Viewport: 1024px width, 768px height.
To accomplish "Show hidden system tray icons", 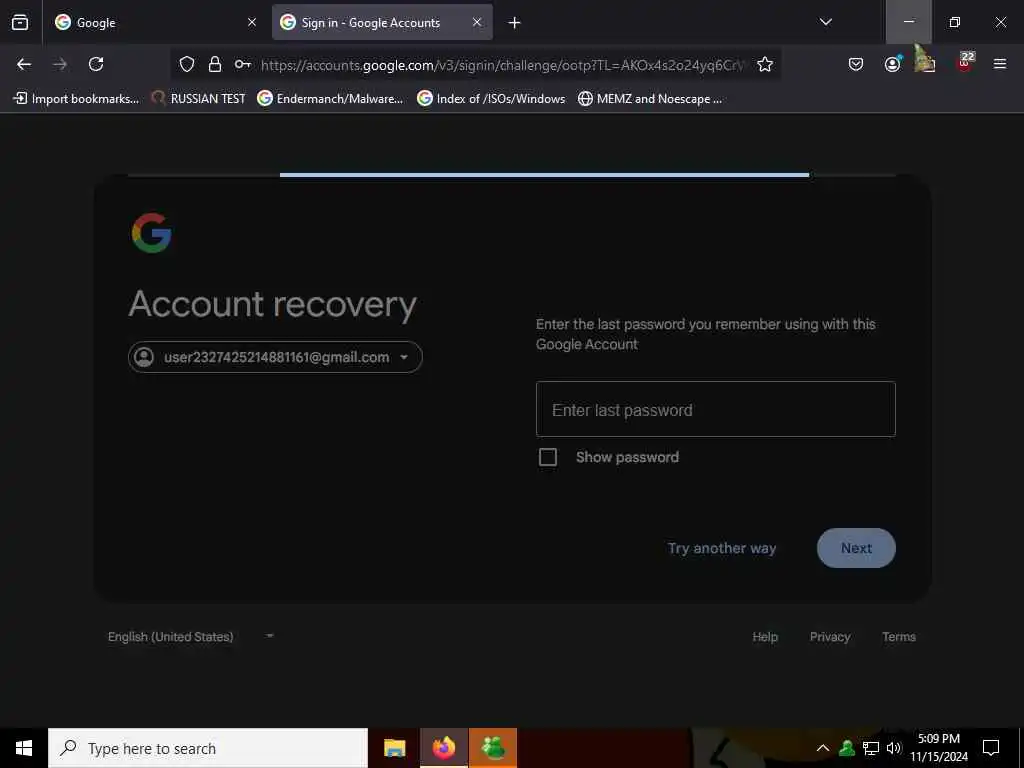I will (823, 748).
